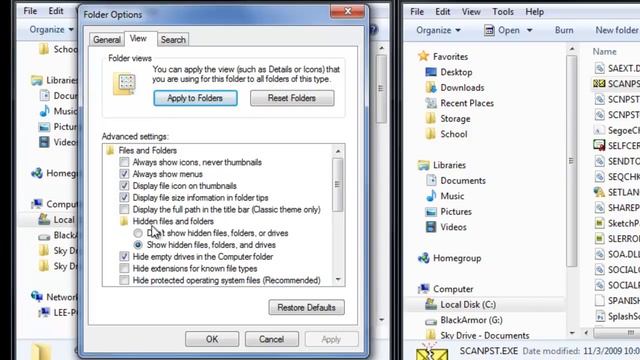Click the right navigation pane scrollbar thumb

(571, 161)
